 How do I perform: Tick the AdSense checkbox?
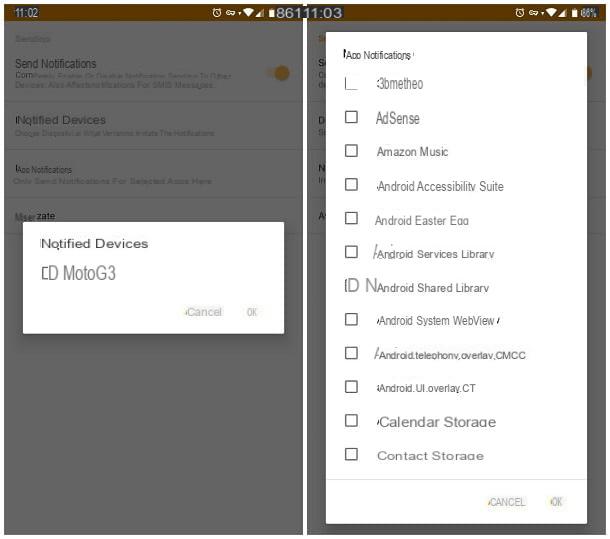pos(351,117)
